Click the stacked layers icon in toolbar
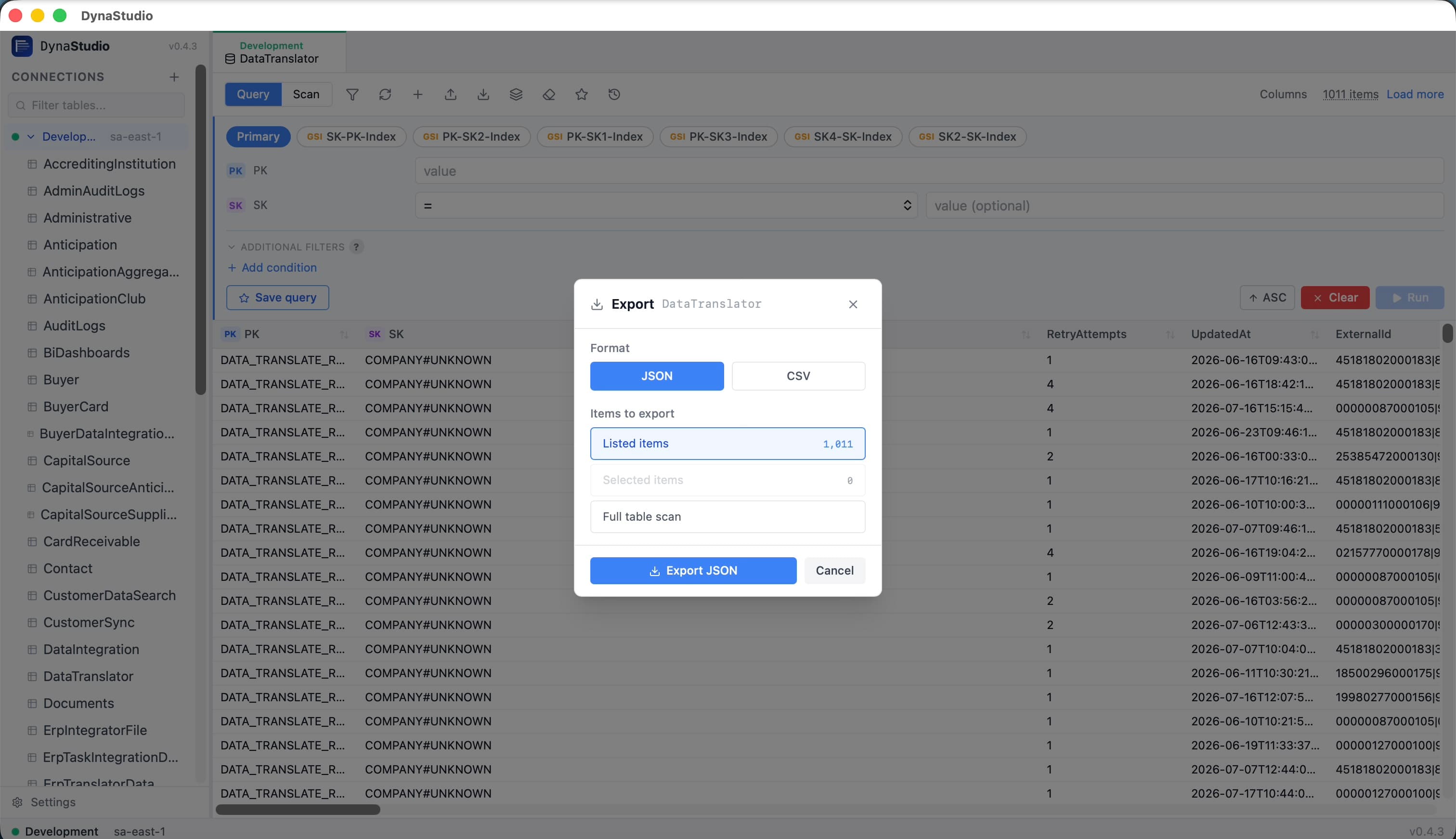The height and width of the screenshot is (839, 1456). tap(516, 94)
